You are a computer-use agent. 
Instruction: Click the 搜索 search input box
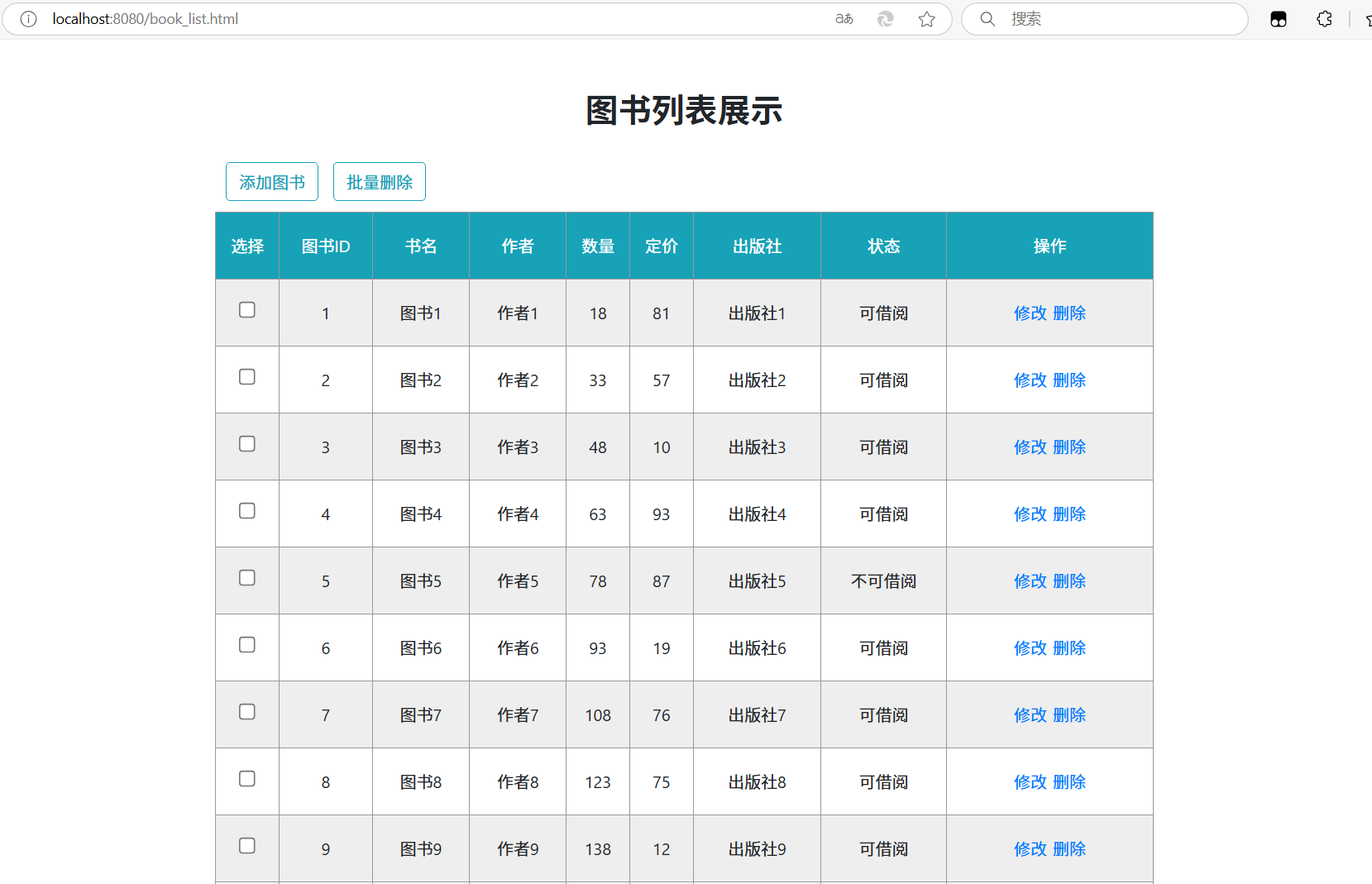pyautogui.click(x=1104, y=19)
